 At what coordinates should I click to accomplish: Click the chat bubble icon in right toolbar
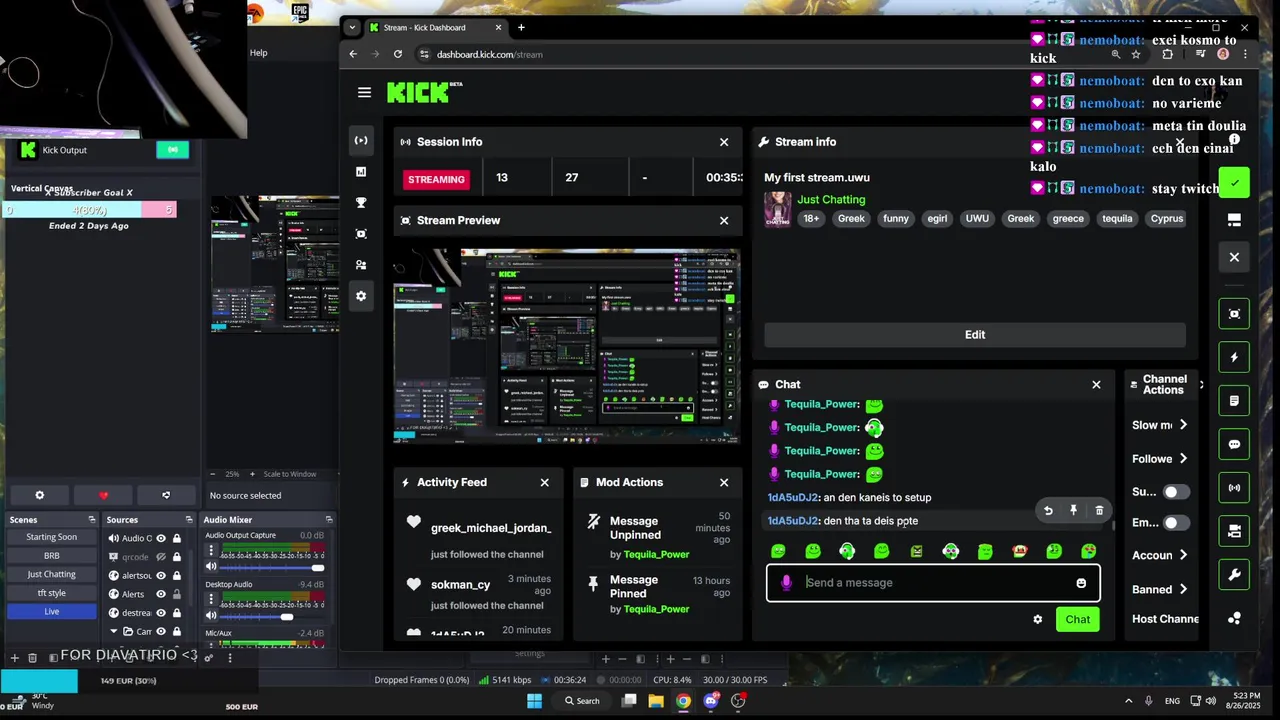tap(1234, 444)
